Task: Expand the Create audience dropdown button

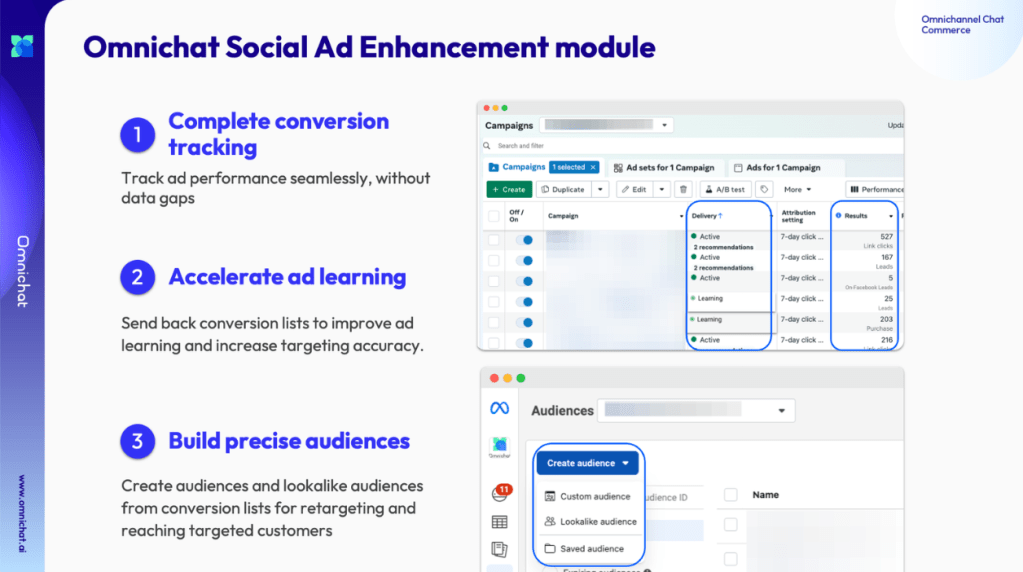Action: (x=587, y=463)
